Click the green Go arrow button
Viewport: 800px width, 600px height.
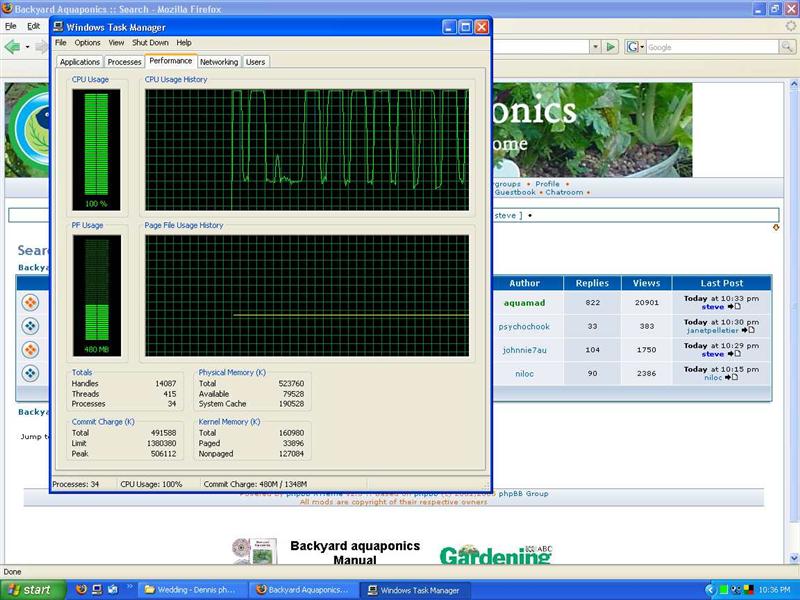610,47
